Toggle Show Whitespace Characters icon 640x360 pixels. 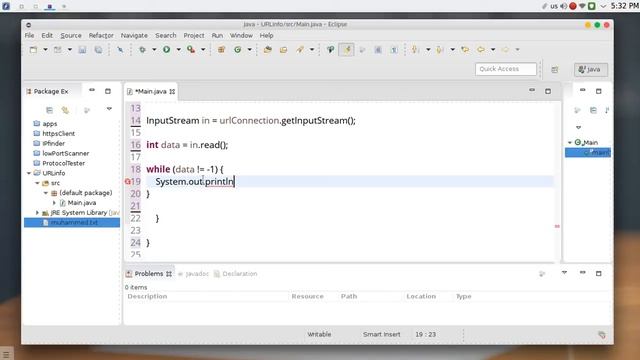(x=394, y=50)
